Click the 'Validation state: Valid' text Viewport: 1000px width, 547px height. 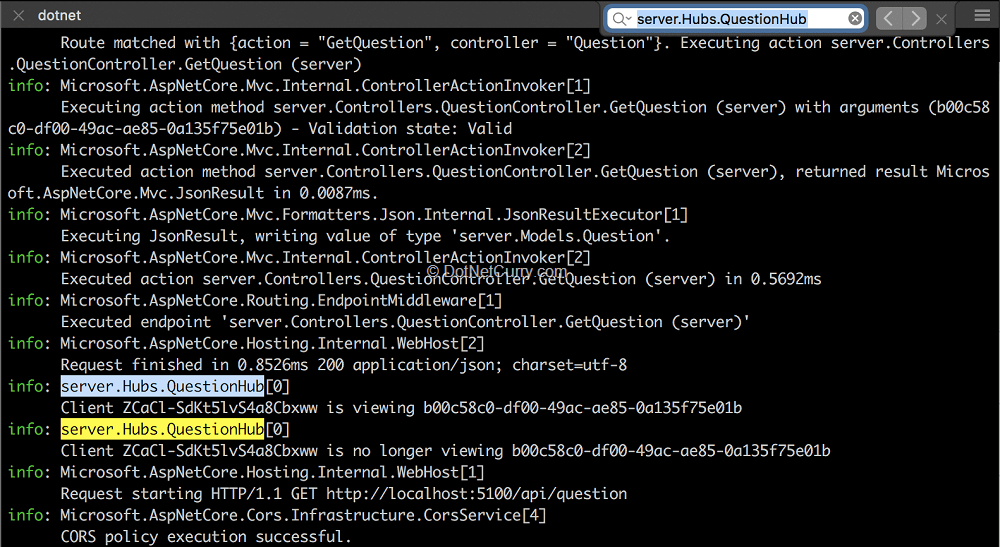[x=410, y=129]
